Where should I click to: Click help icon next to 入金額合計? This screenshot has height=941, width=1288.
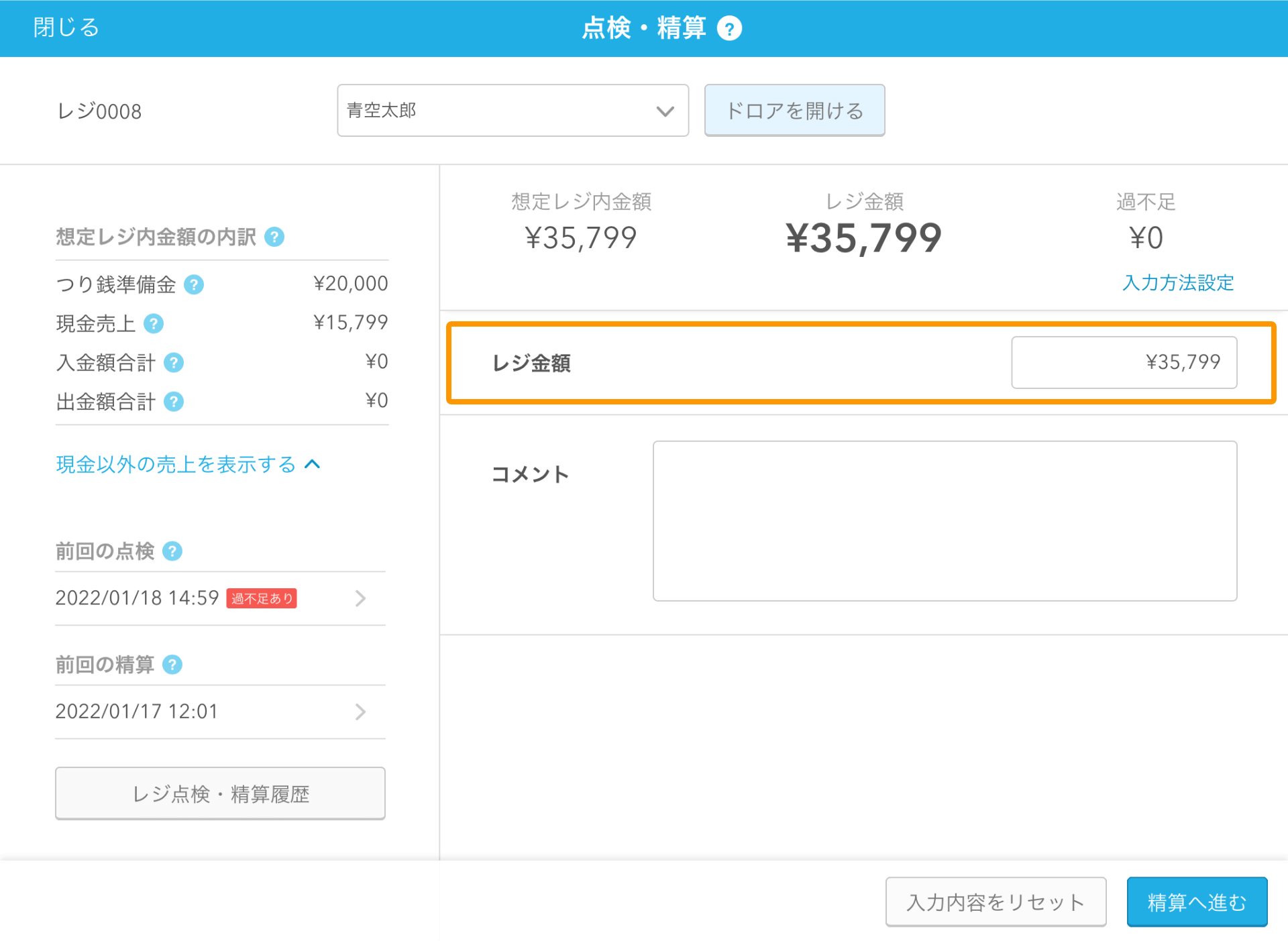point(174,362)
